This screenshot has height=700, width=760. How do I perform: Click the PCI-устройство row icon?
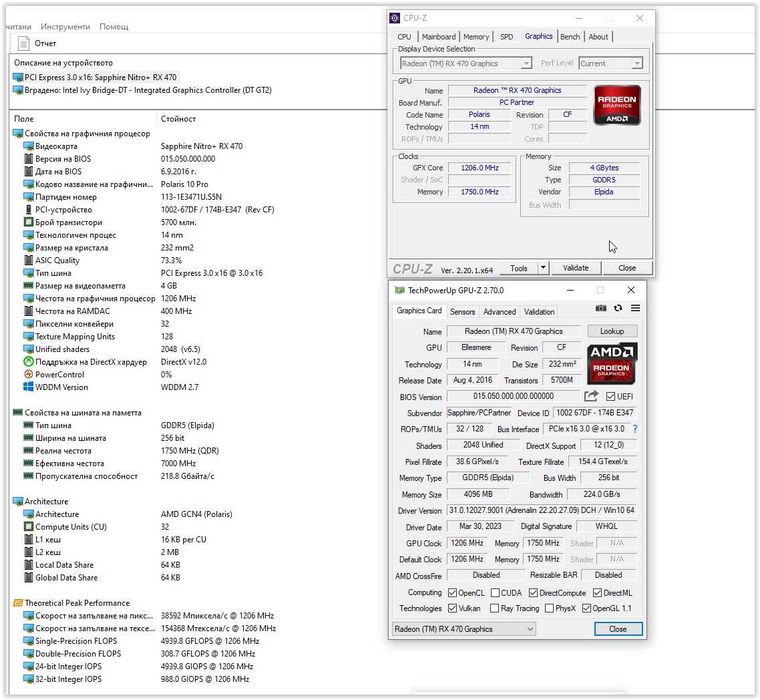pyautogui.click(x=29, y=209)
